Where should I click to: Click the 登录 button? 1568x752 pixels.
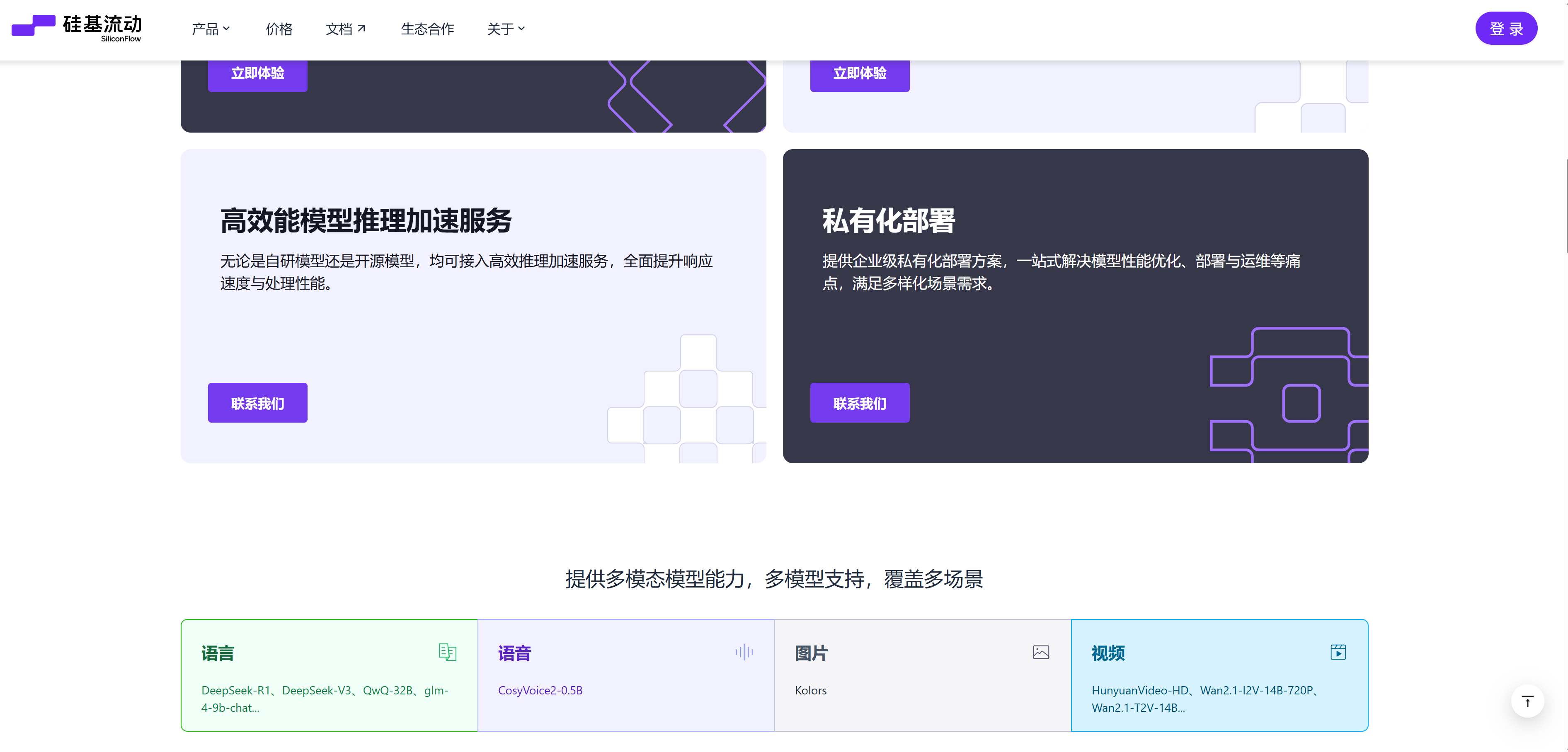click(x=1506, y=29)
